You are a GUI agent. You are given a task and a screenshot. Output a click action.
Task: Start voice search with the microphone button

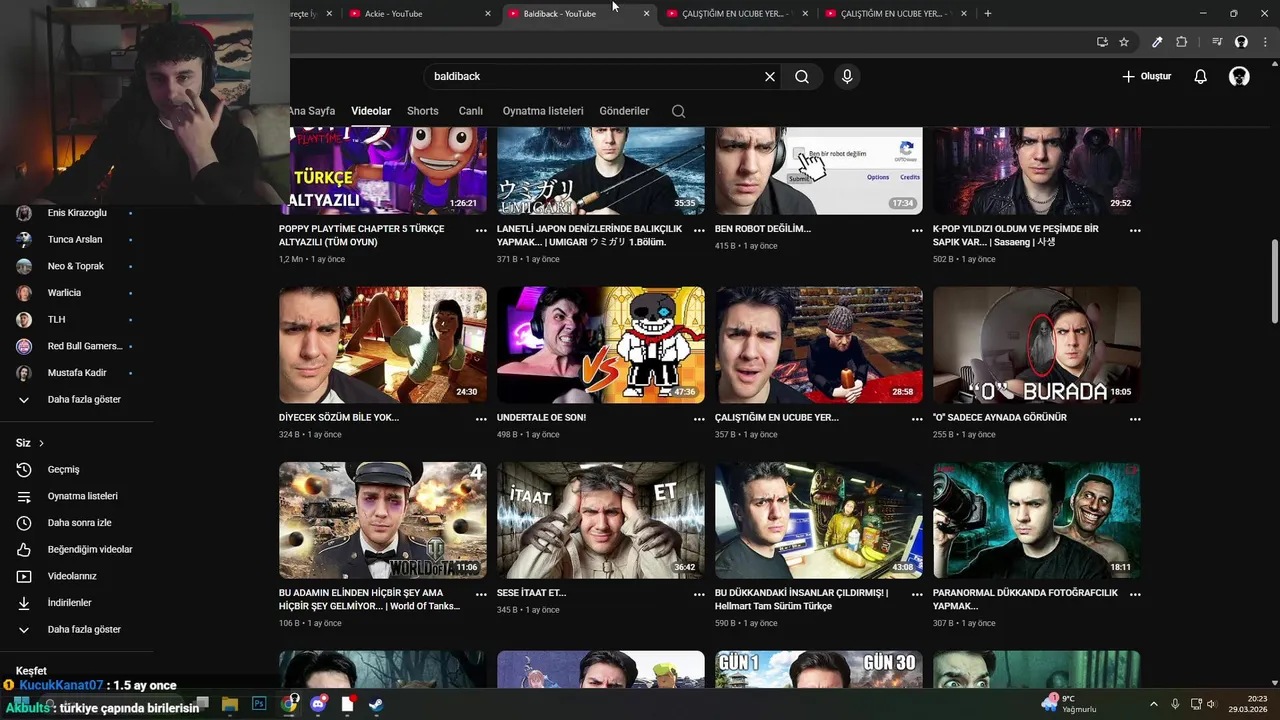tap(847, 76)
